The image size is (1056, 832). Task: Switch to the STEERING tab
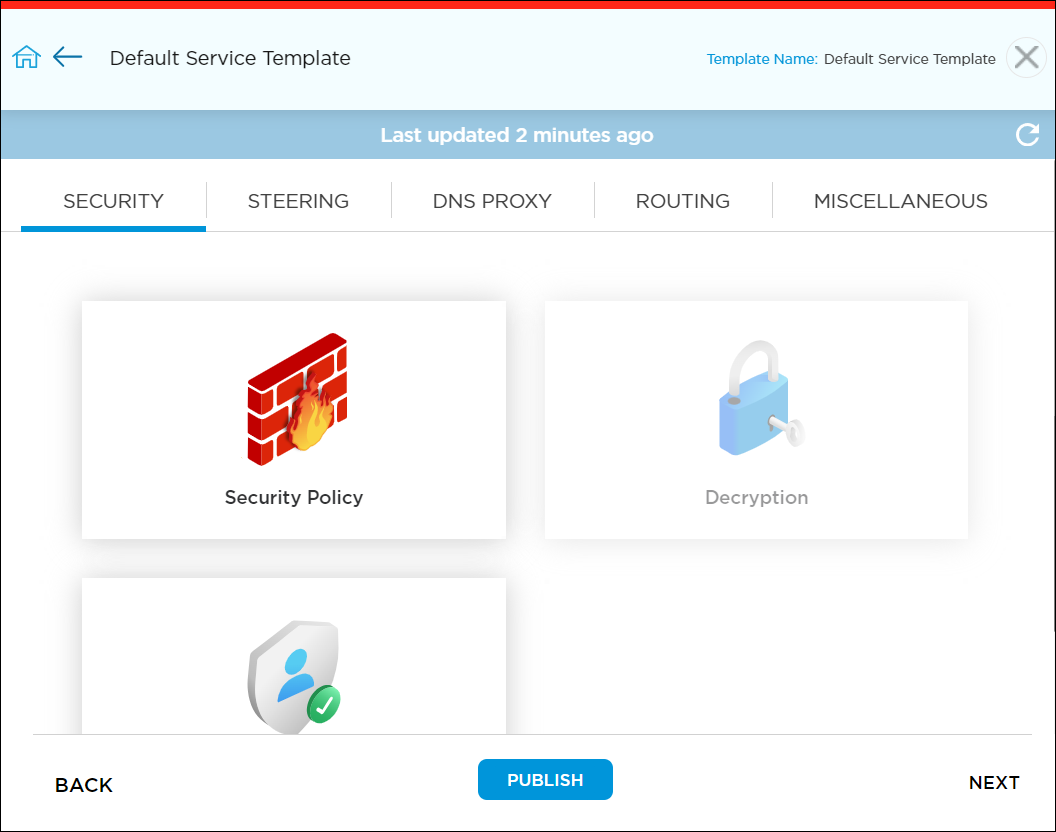(x=298, y=201)
